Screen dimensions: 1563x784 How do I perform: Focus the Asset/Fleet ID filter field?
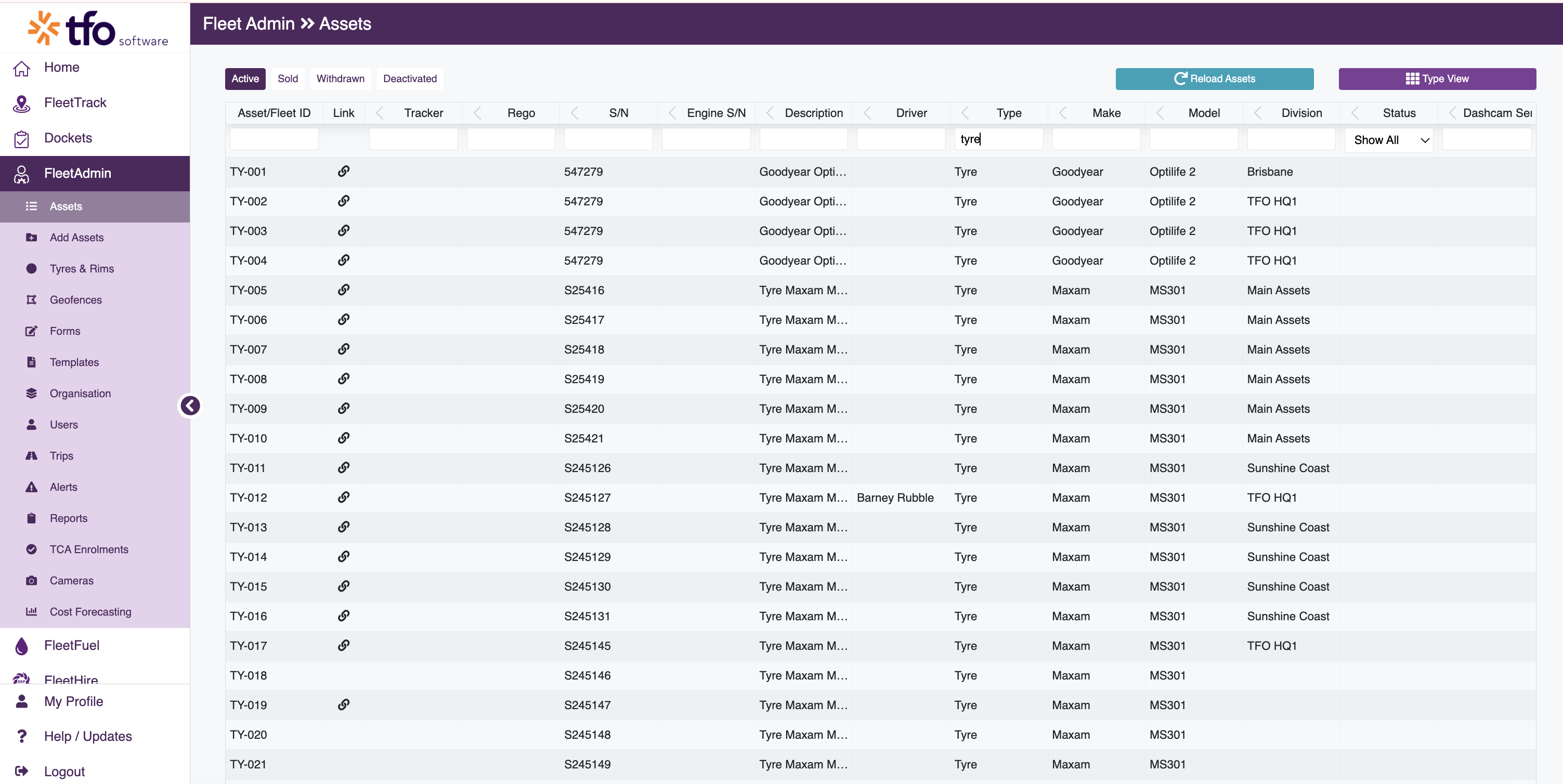pos(274,139)
